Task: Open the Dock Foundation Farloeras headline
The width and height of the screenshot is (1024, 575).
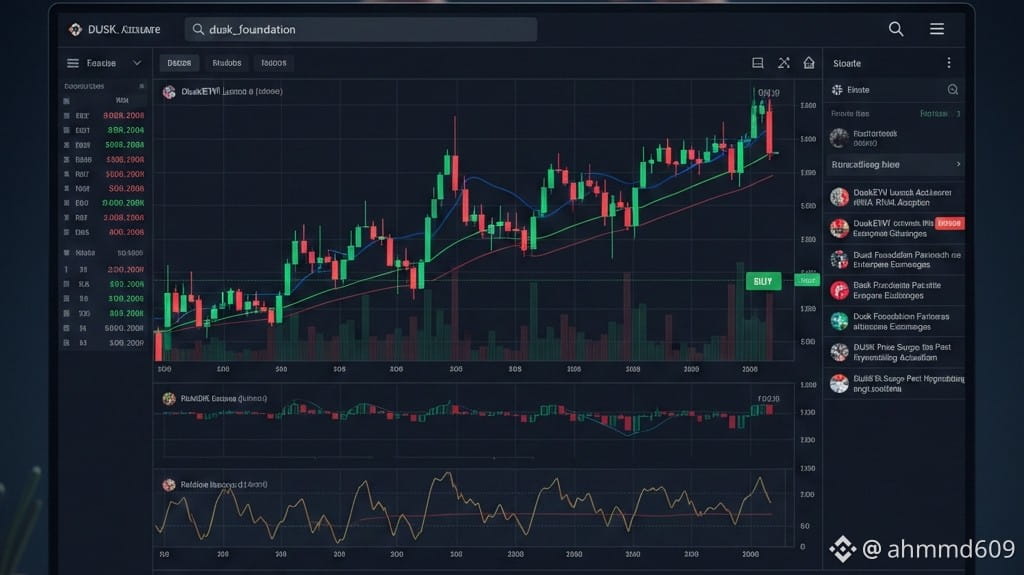Action: pos(901,321)
